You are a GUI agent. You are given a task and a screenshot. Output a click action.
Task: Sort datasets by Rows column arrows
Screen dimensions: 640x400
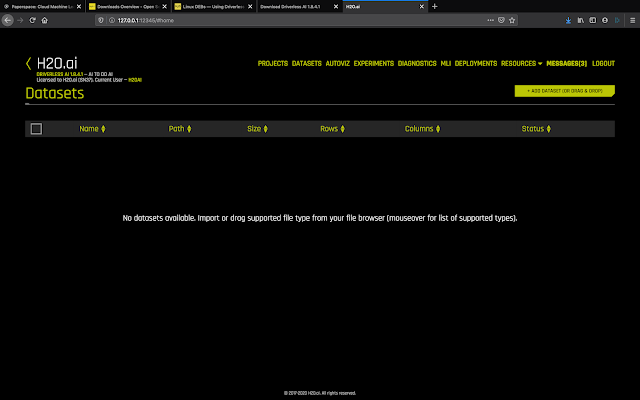tap(342, 129)
